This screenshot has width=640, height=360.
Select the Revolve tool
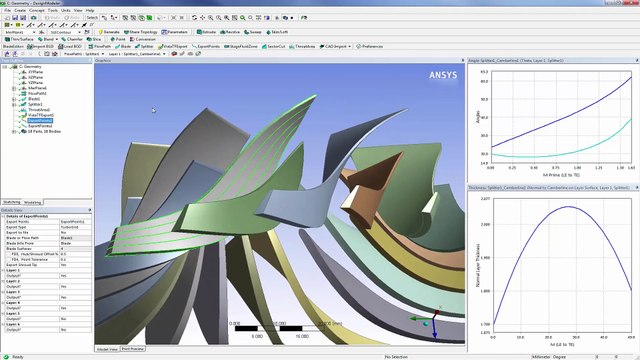(x=230, y=32)
